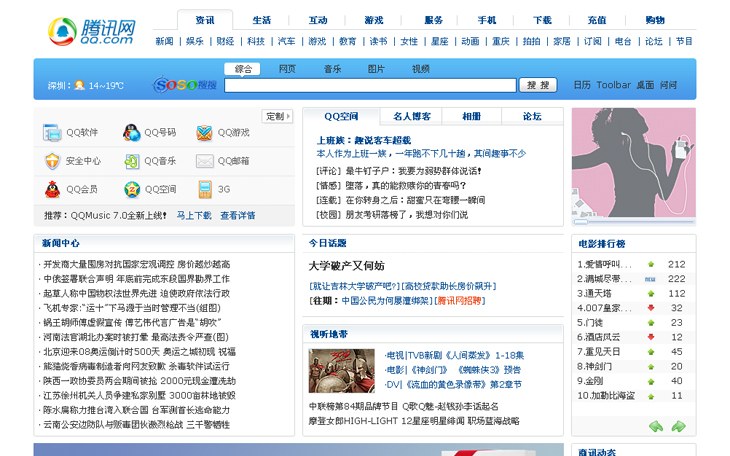
Task: Click the QQ会员 red penguin icon
Action: click(x=52, y=189)
